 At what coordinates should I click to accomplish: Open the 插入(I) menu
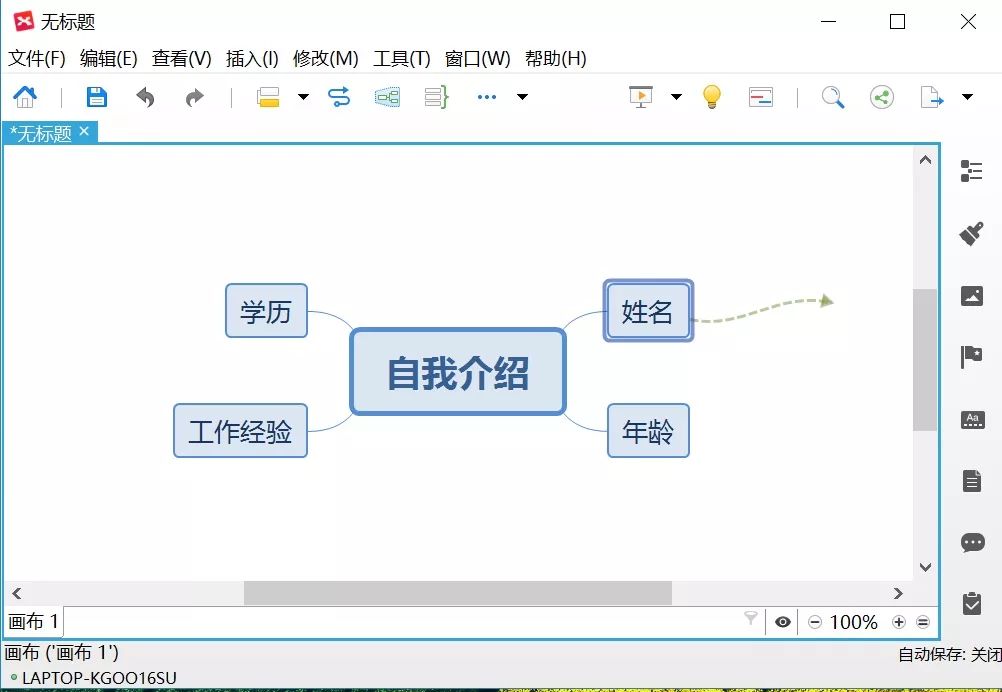pyautogui.click(x=252, y=59)
